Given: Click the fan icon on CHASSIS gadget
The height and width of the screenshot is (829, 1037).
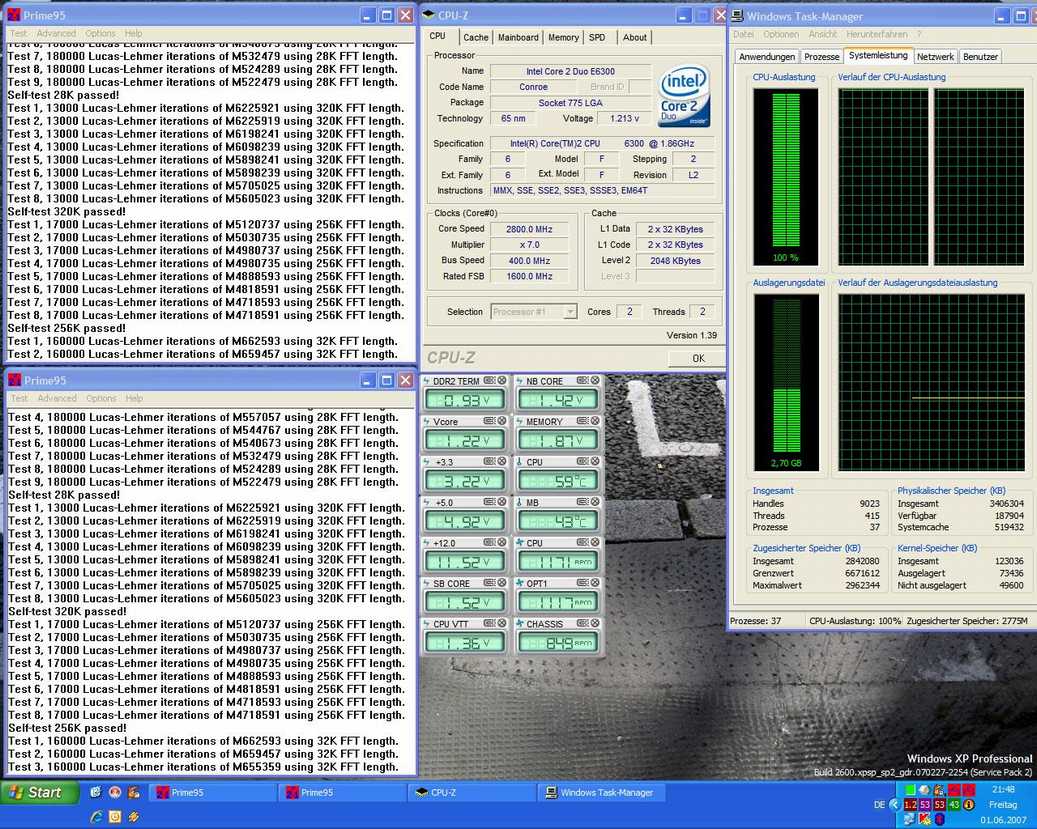Looking at the screenshot, I should pos(520,624).
